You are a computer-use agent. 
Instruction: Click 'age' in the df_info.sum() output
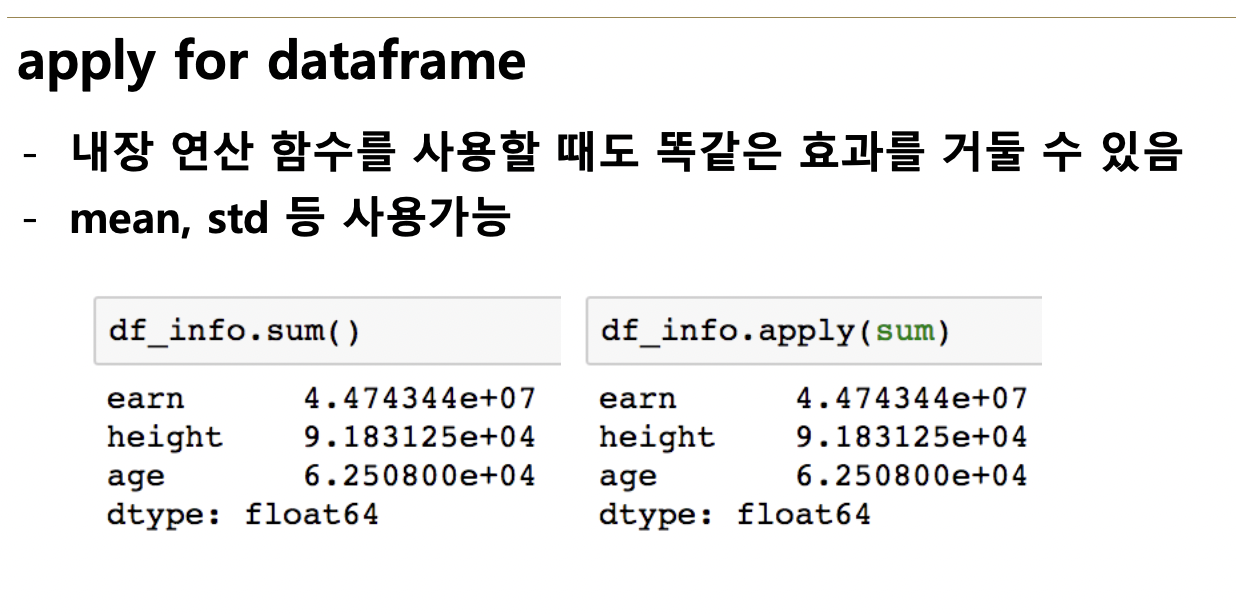136,478
